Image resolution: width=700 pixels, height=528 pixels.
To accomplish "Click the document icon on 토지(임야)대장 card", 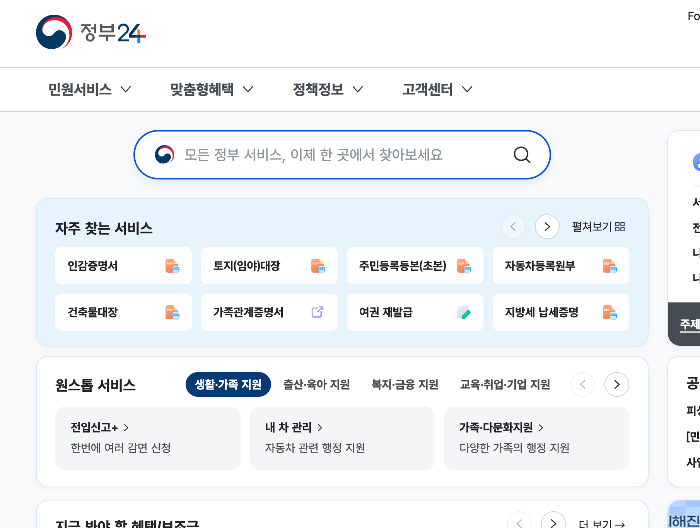I will tap(318, 266).
